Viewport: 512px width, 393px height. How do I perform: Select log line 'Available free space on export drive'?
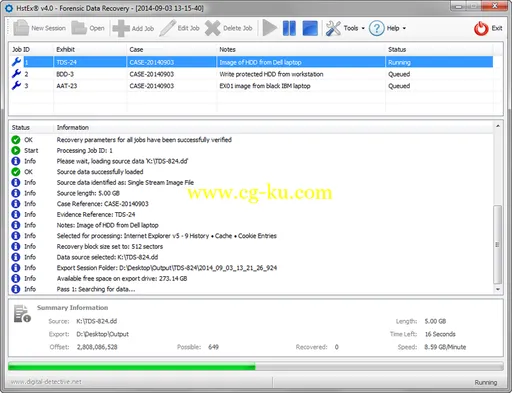[x=122, y=278]
